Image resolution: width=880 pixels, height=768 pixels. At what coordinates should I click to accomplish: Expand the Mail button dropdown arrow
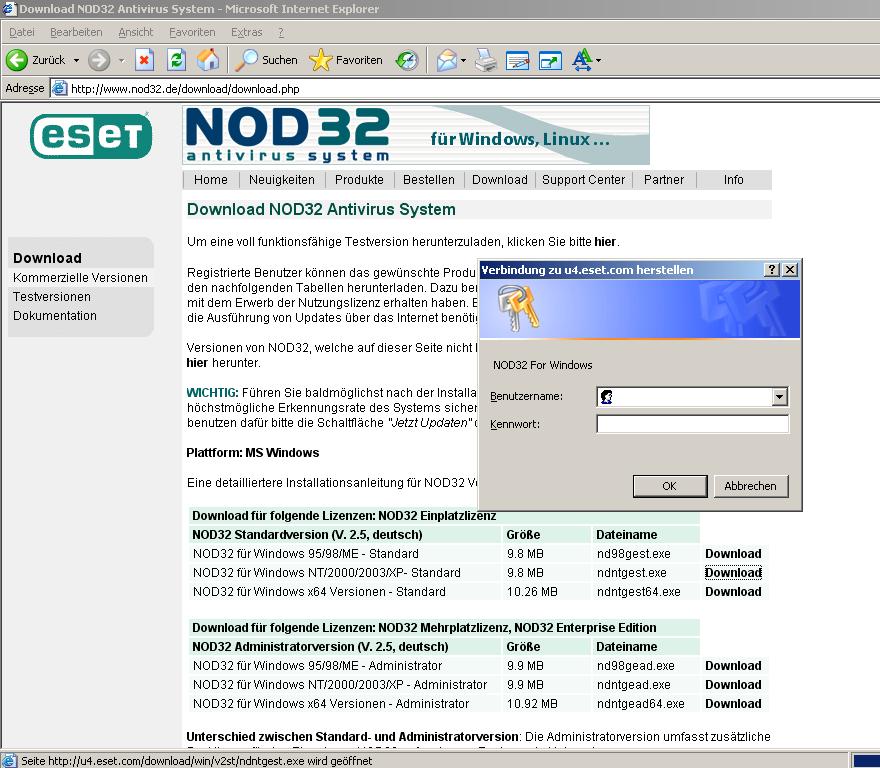(x=464, y=60)
